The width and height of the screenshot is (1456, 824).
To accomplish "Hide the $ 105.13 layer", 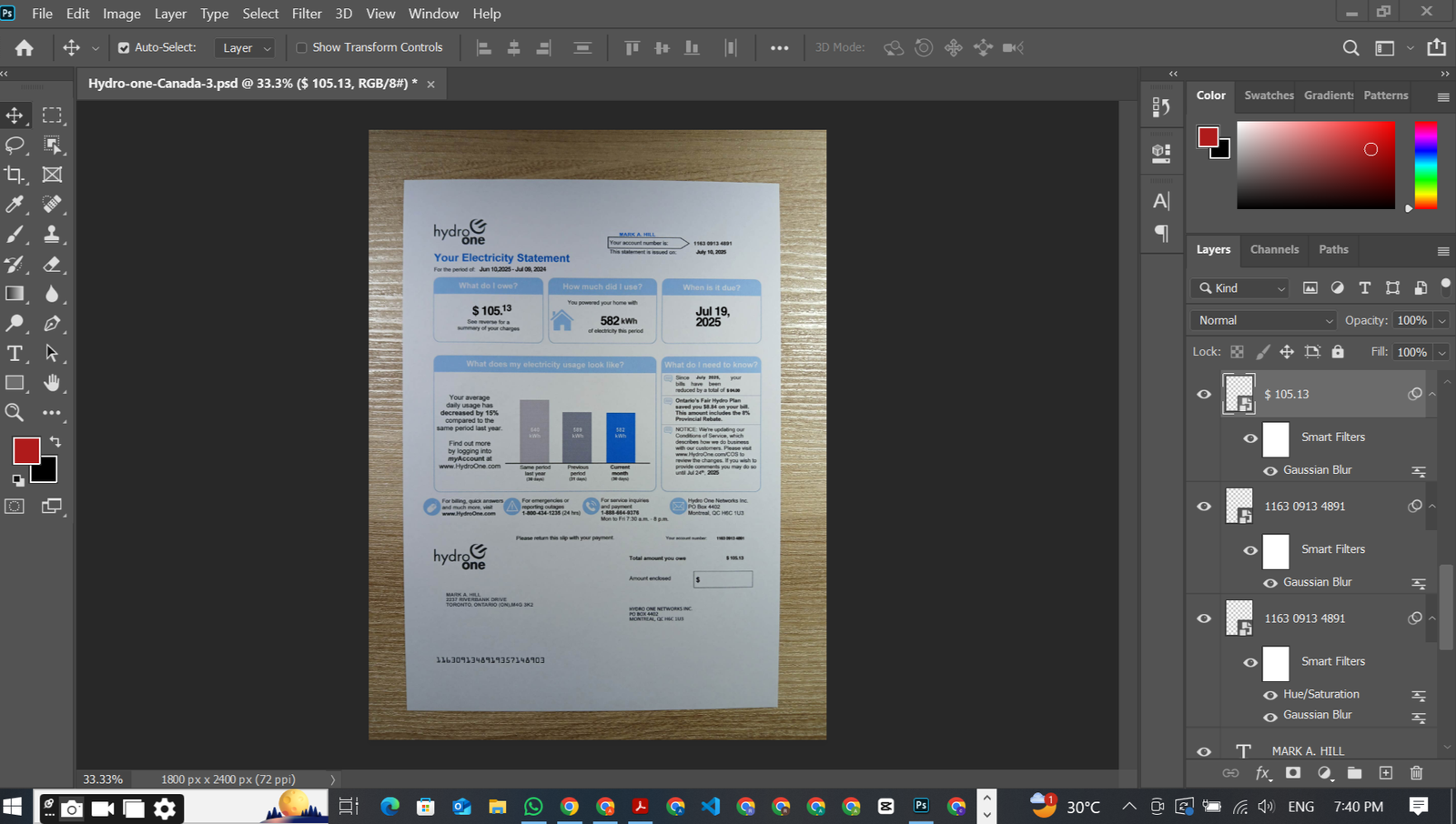I will click(x=1204, y=395).
